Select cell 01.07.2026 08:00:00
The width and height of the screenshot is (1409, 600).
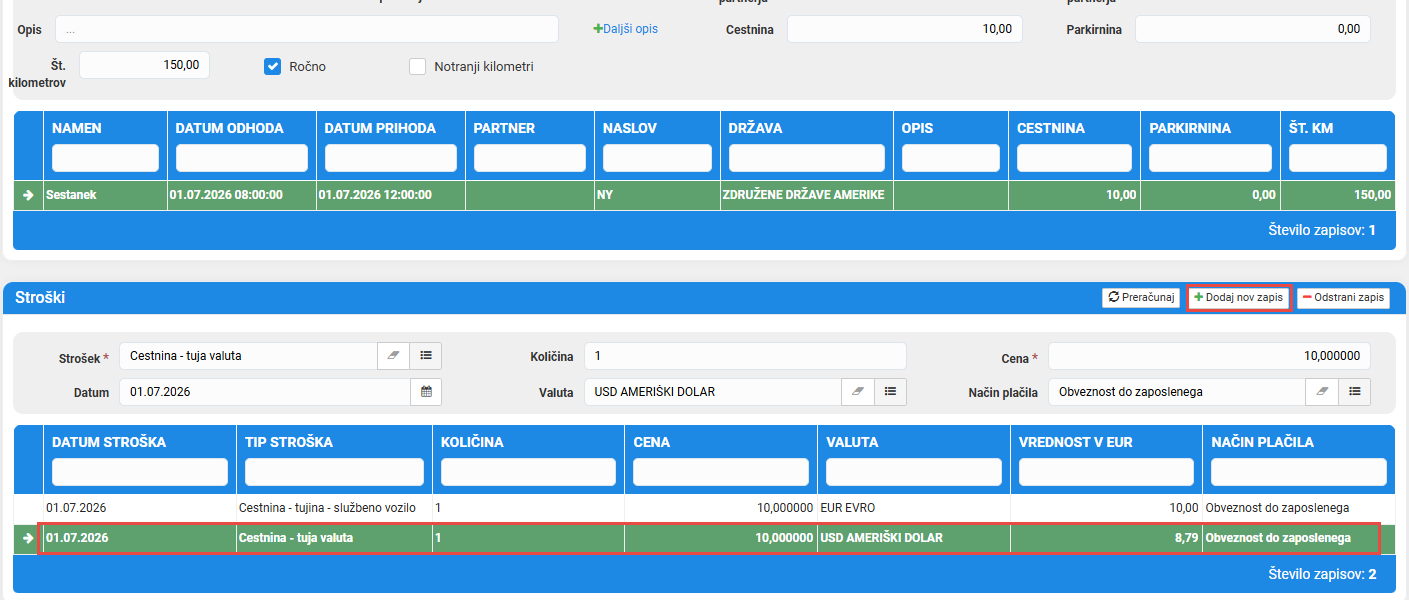pyautogui.click(x=241, y=195)
